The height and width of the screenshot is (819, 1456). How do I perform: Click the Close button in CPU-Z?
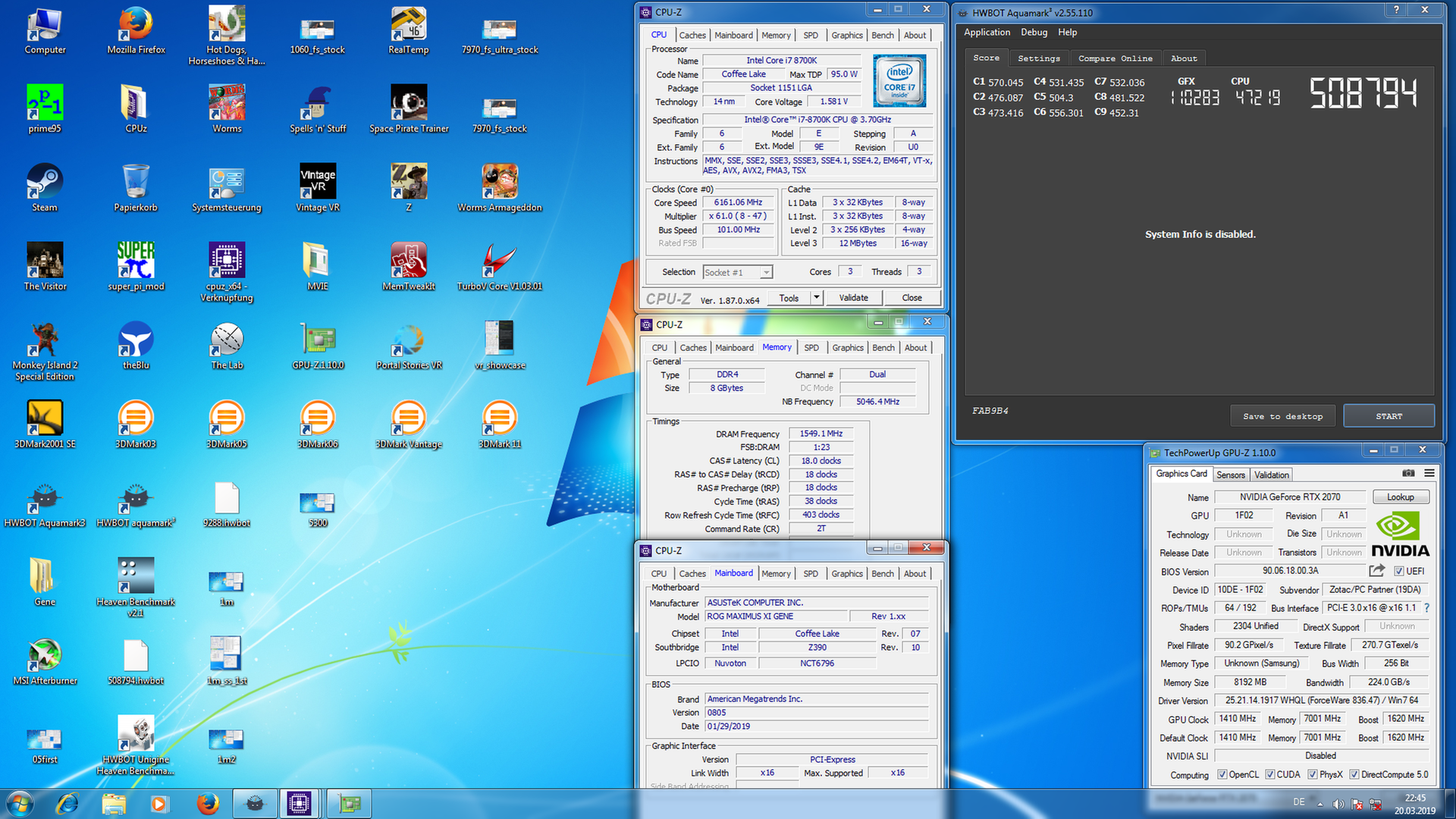tap(912, 297)
